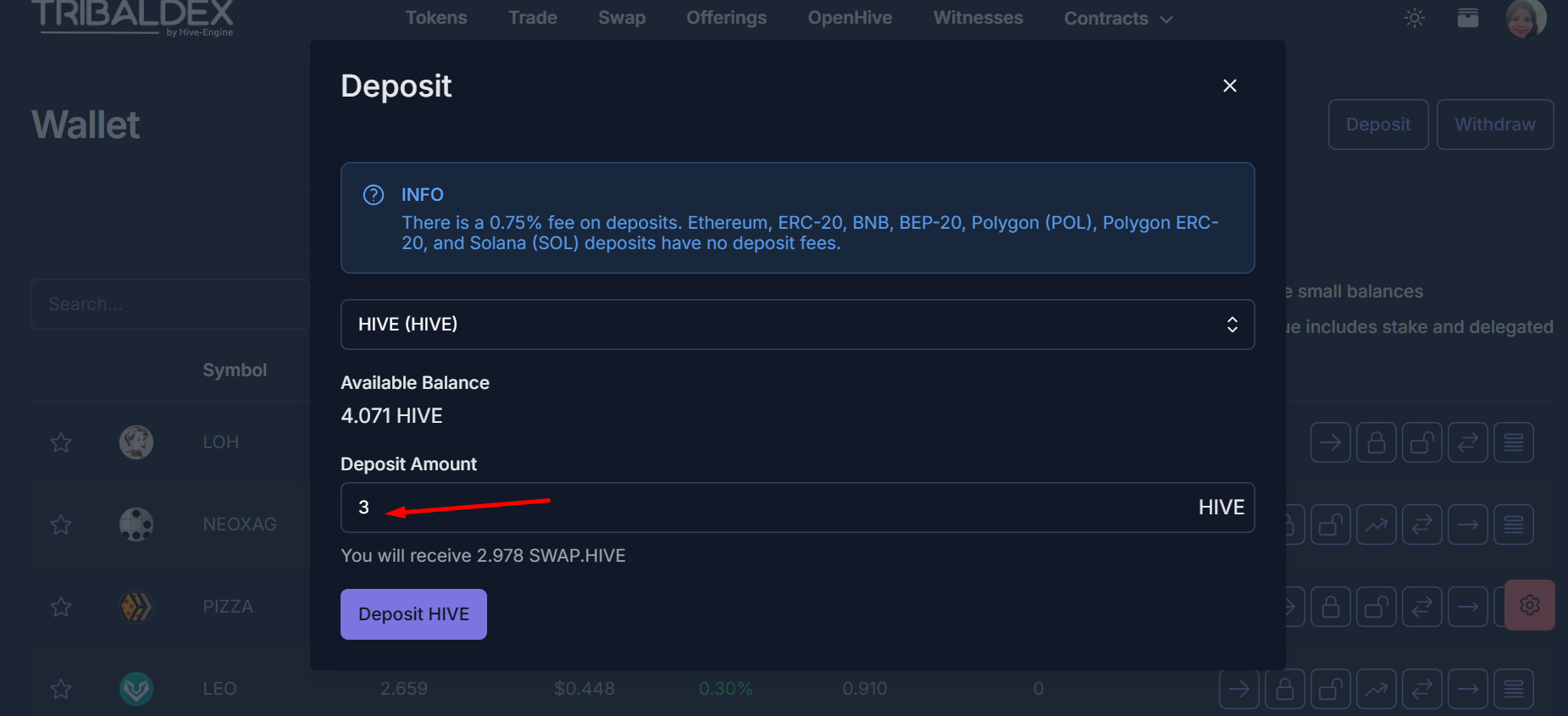Click the purple Deposit HIVE button
1568x716 pixels.
point(413,614)
